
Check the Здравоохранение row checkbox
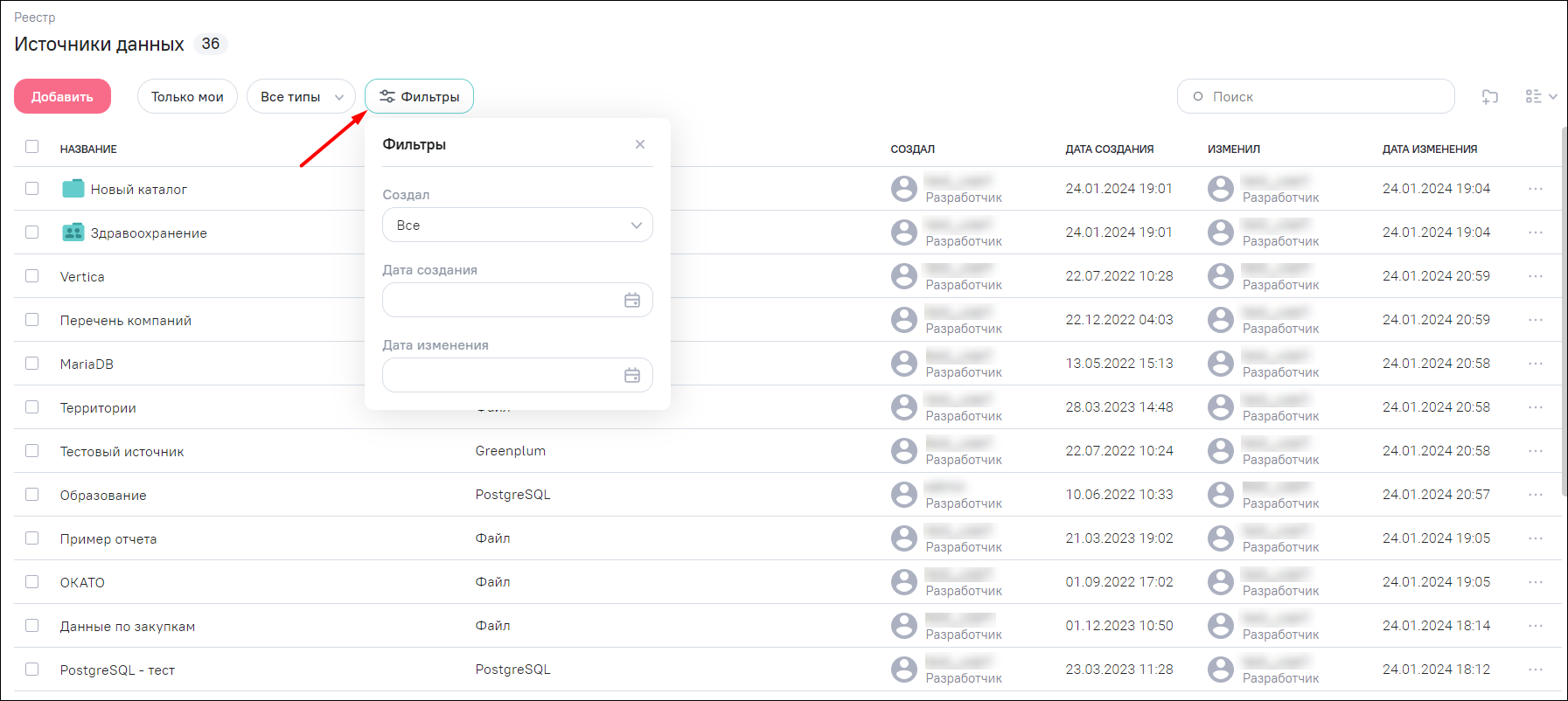point(32,233)
